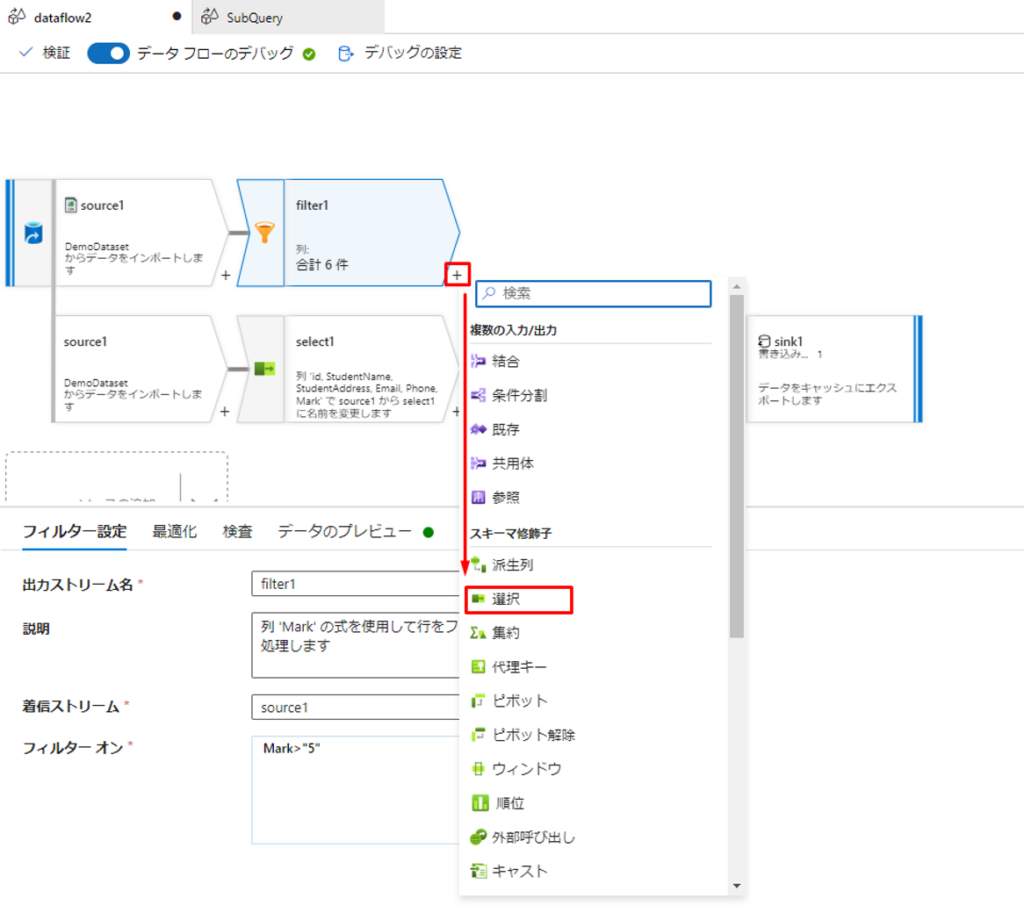The width and height of the screenshot is (1024, 920).
Task: Click the debug status green check icon
Action: pos(309,54)
